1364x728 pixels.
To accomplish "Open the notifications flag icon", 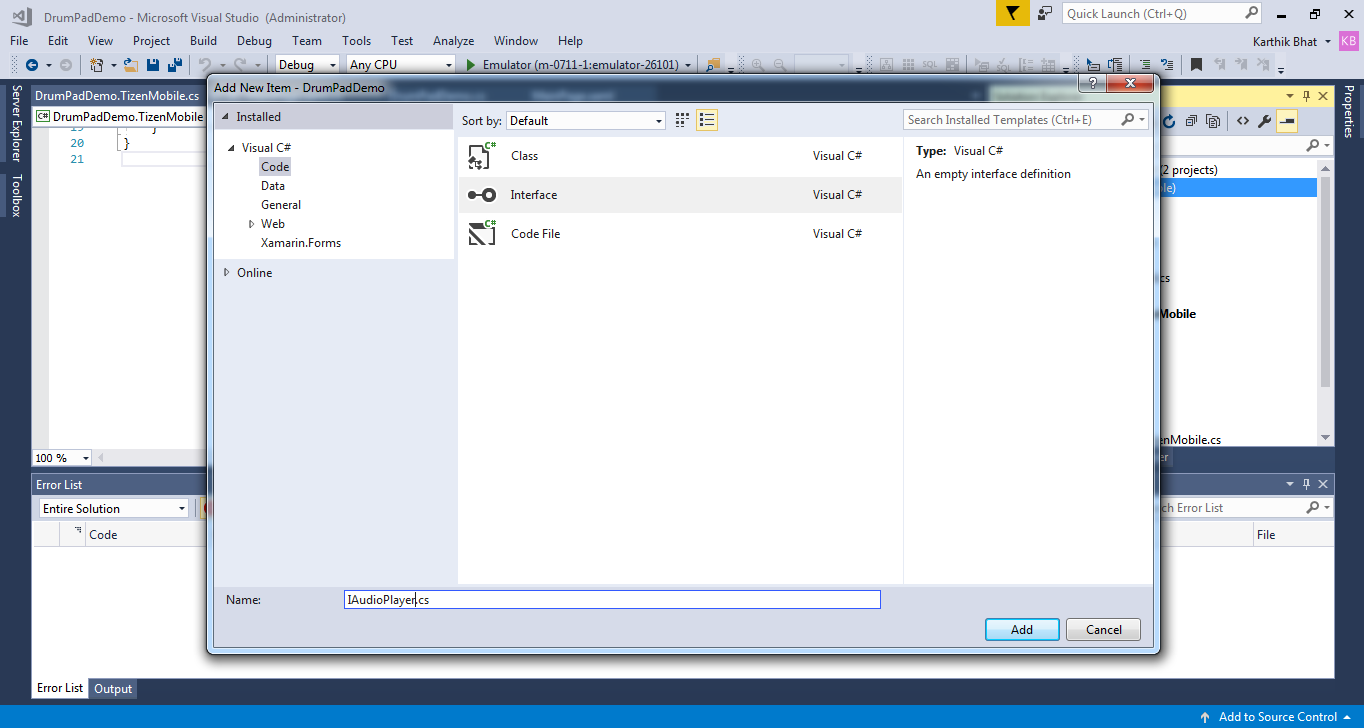I will [1012, 13].
